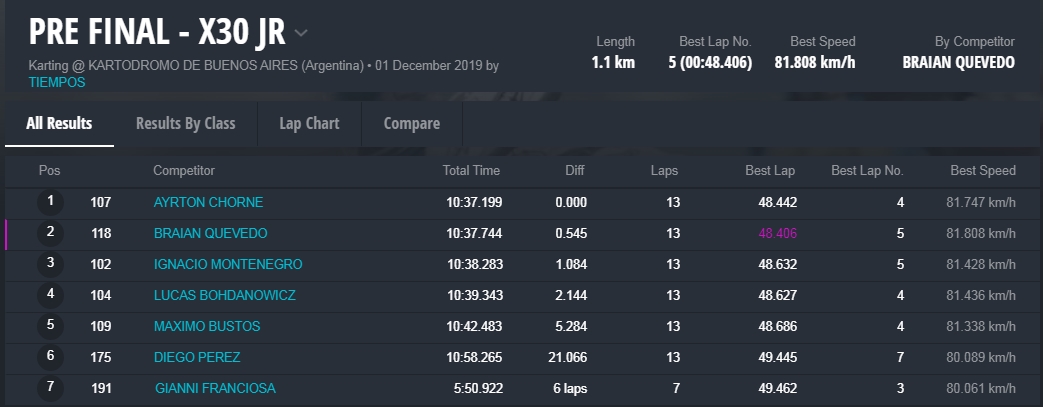
Task: Sort by the Total Time column header
Action: pyautogui.click(x=471, y=171)
